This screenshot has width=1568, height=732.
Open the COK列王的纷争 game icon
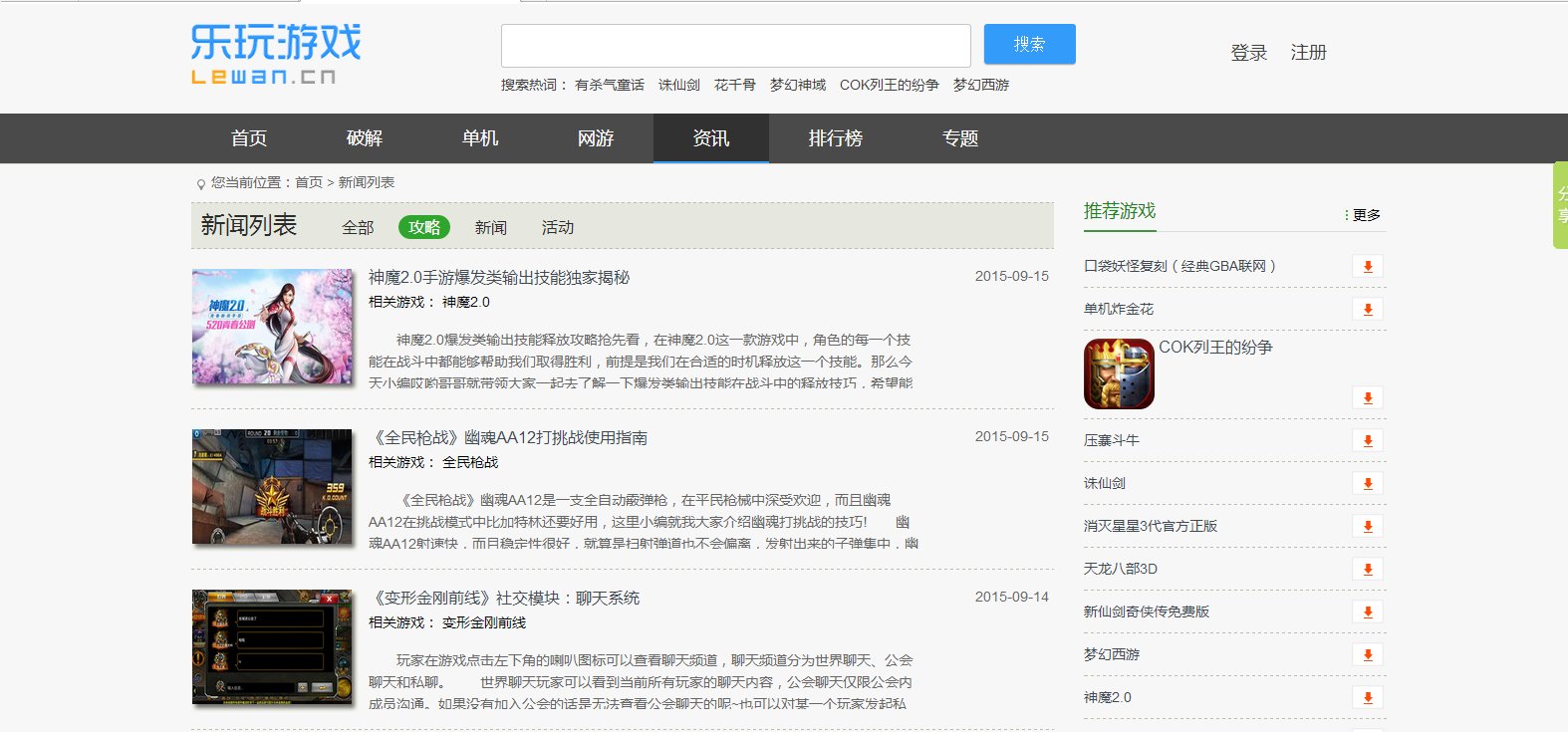1119,373
